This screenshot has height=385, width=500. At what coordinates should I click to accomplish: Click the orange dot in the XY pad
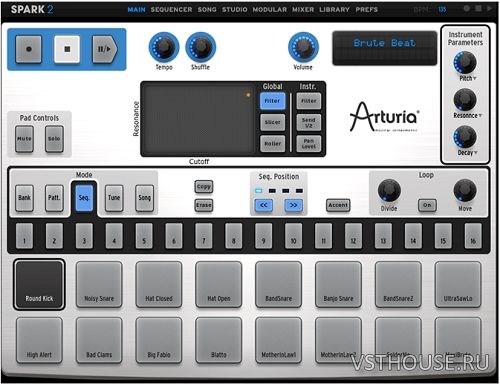click(x=248, y=95)
